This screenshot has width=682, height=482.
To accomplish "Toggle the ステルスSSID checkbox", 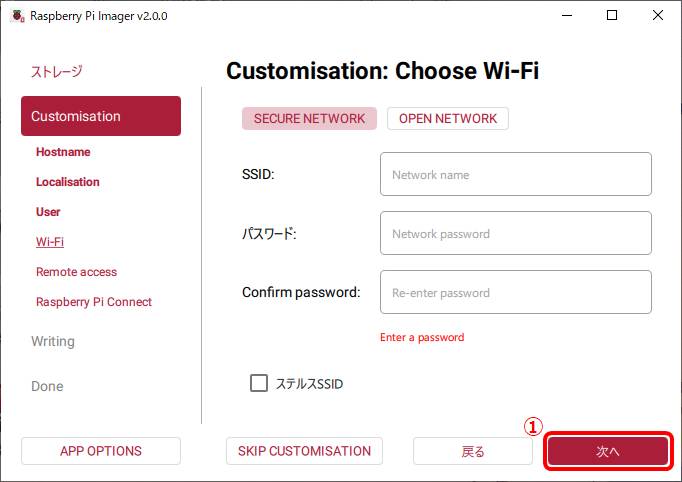I will point(259,383).
